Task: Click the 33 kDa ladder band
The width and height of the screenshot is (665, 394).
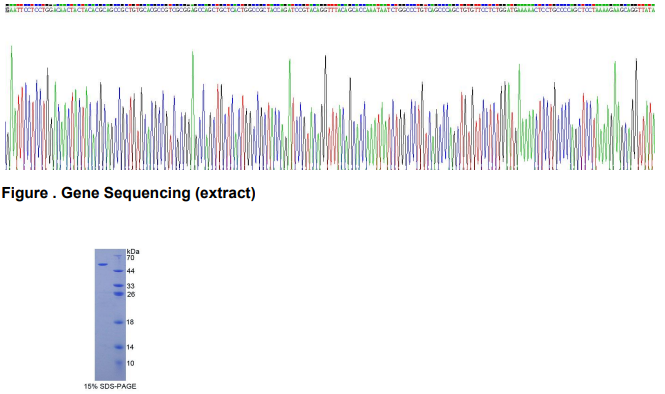Action: coord(119,286)
